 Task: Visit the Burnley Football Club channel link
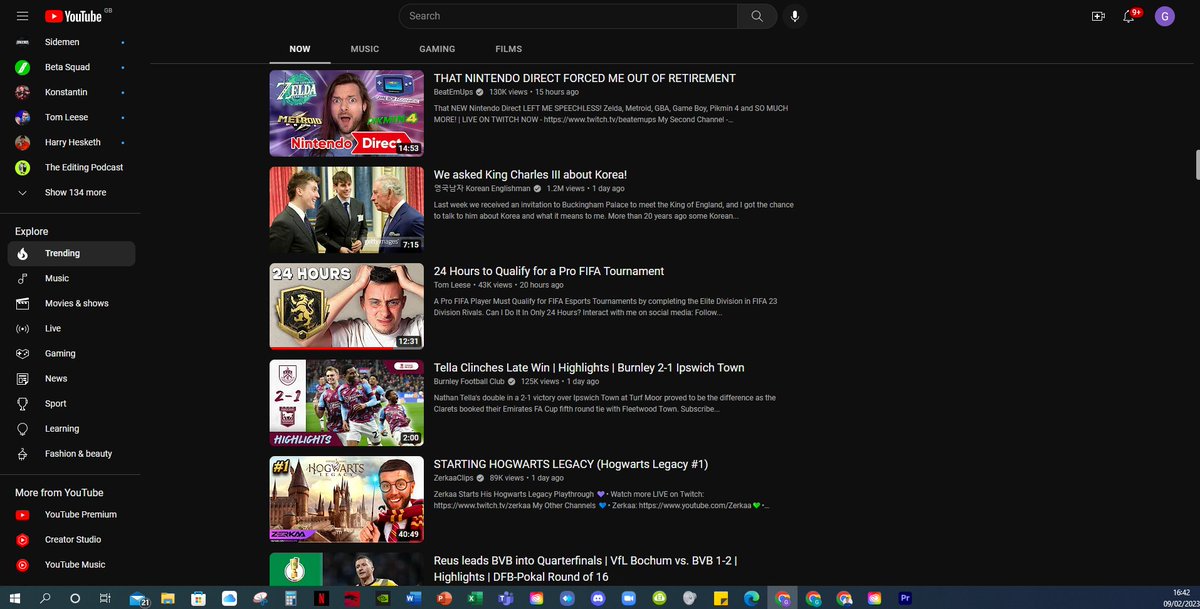pyautogui.click(x=469, y=382)
